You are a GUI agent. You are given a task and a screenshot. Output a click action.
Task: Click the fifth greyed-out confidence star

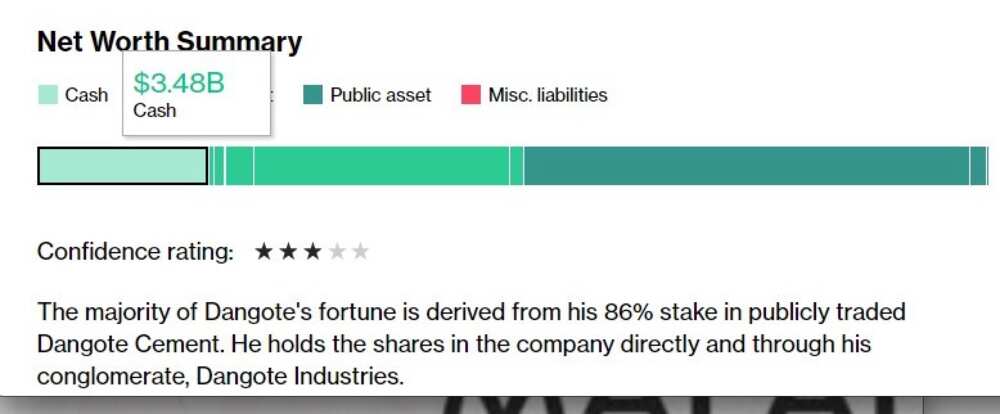(360, 251)
